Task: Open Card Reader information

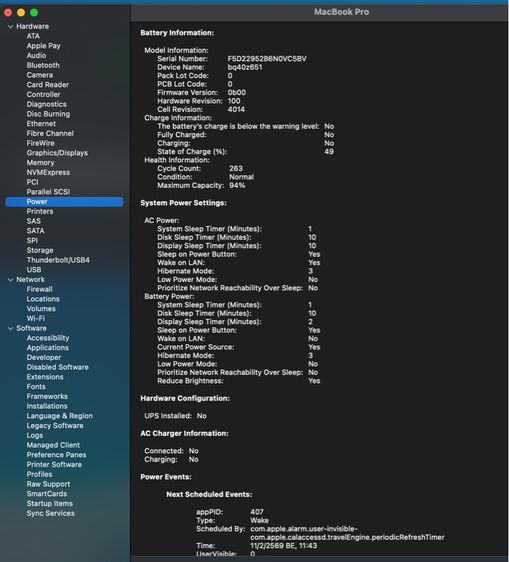Action: point(48,85)
